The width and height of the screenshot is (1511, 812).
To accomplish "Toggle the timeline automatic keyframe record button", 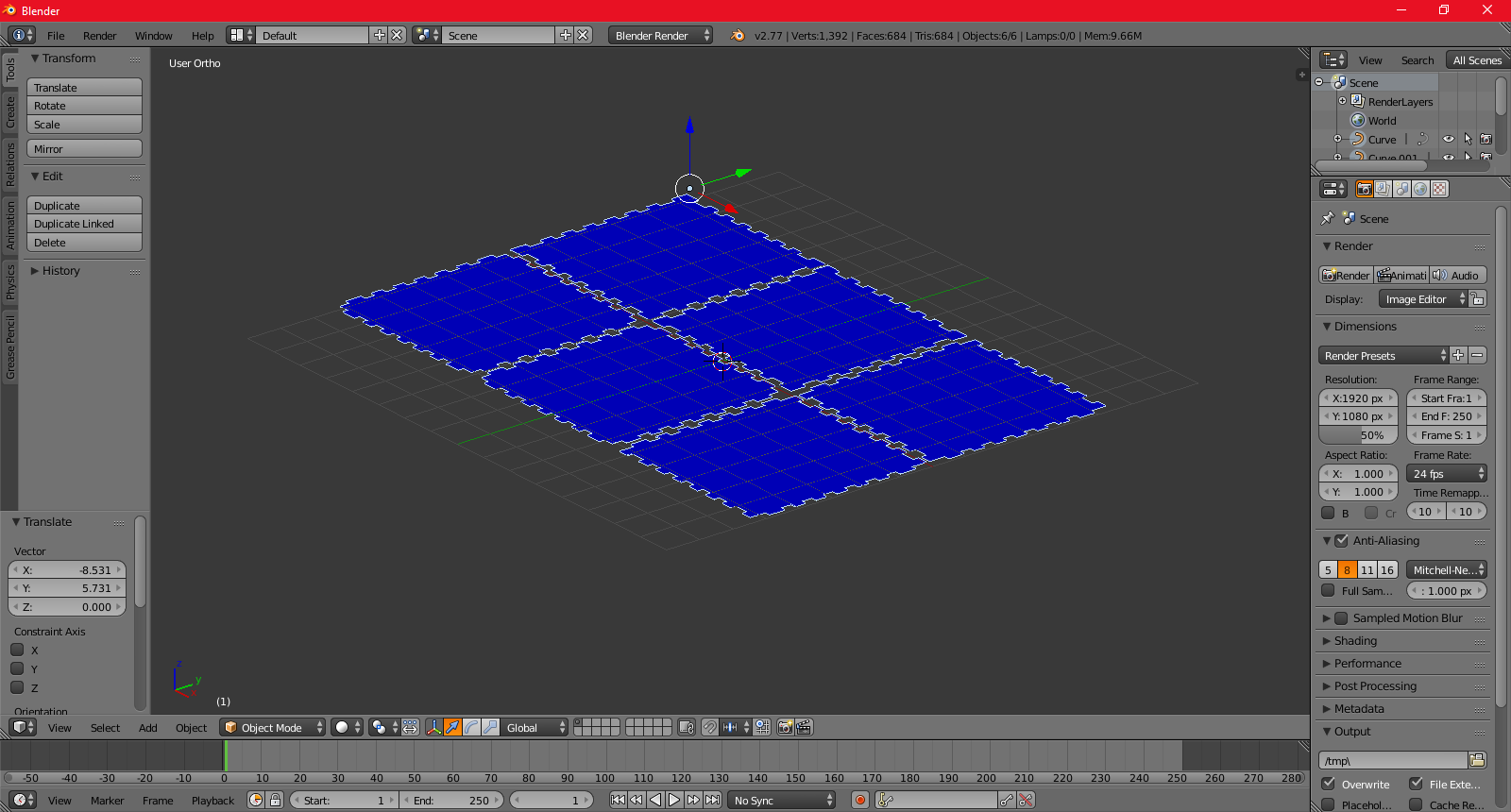I will pos(859,800).
